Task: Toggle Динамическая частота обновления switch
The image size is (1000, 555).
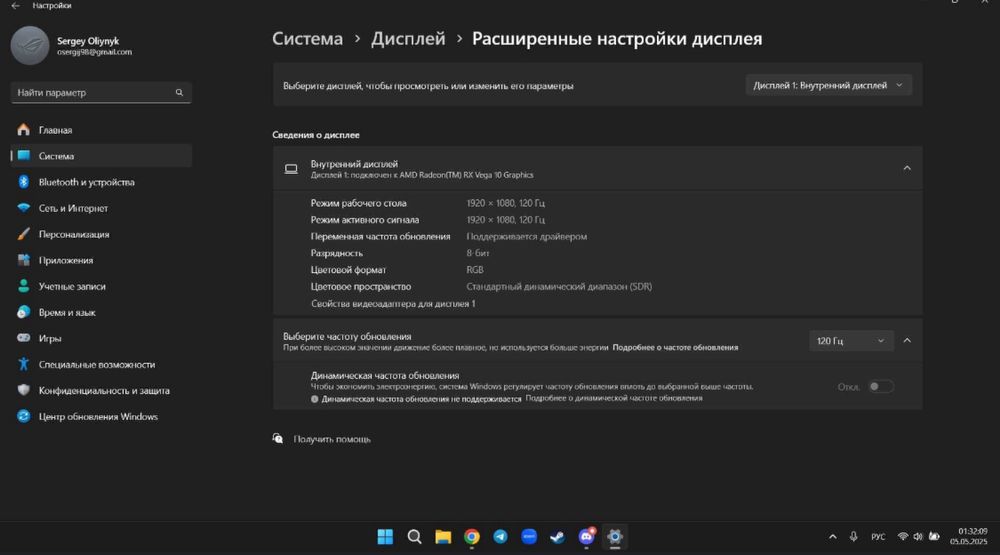Action: 881,387
